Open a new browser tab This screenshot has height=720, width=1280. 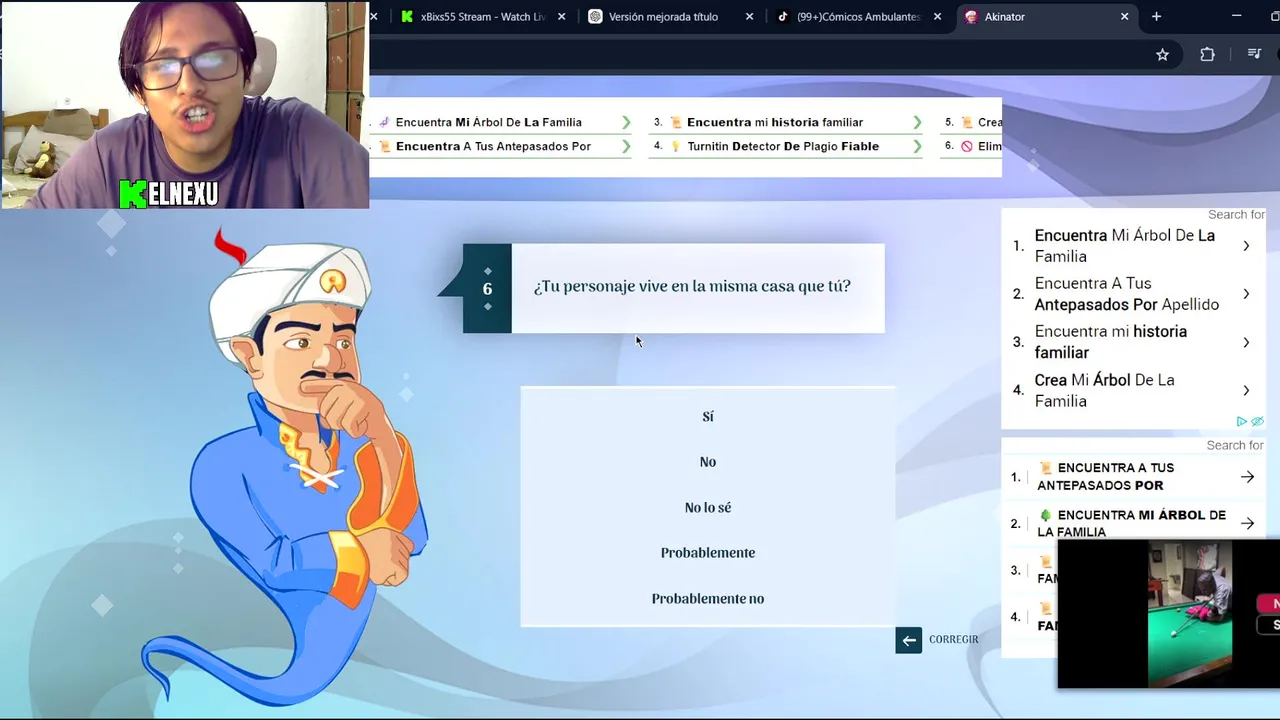[1156, 17]
